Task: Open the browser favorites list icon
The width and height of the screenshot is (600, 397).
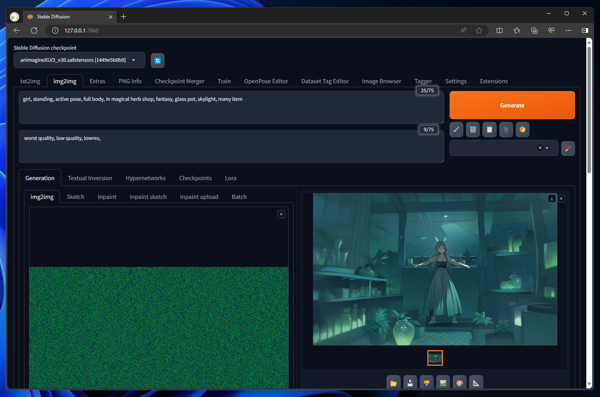Action: (x=517, y=31)
